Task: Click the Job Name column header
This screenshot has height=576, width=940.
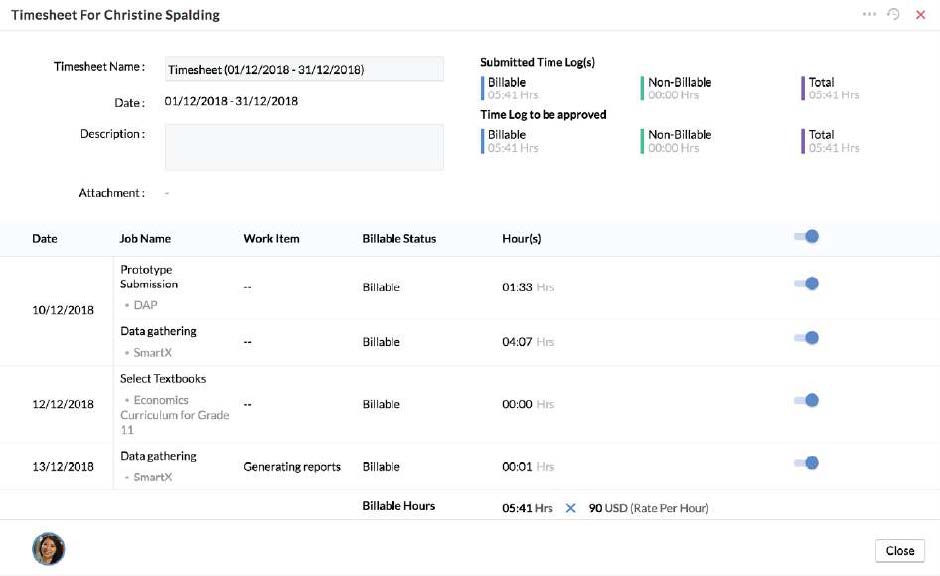Action: click(x=145, y=239)
